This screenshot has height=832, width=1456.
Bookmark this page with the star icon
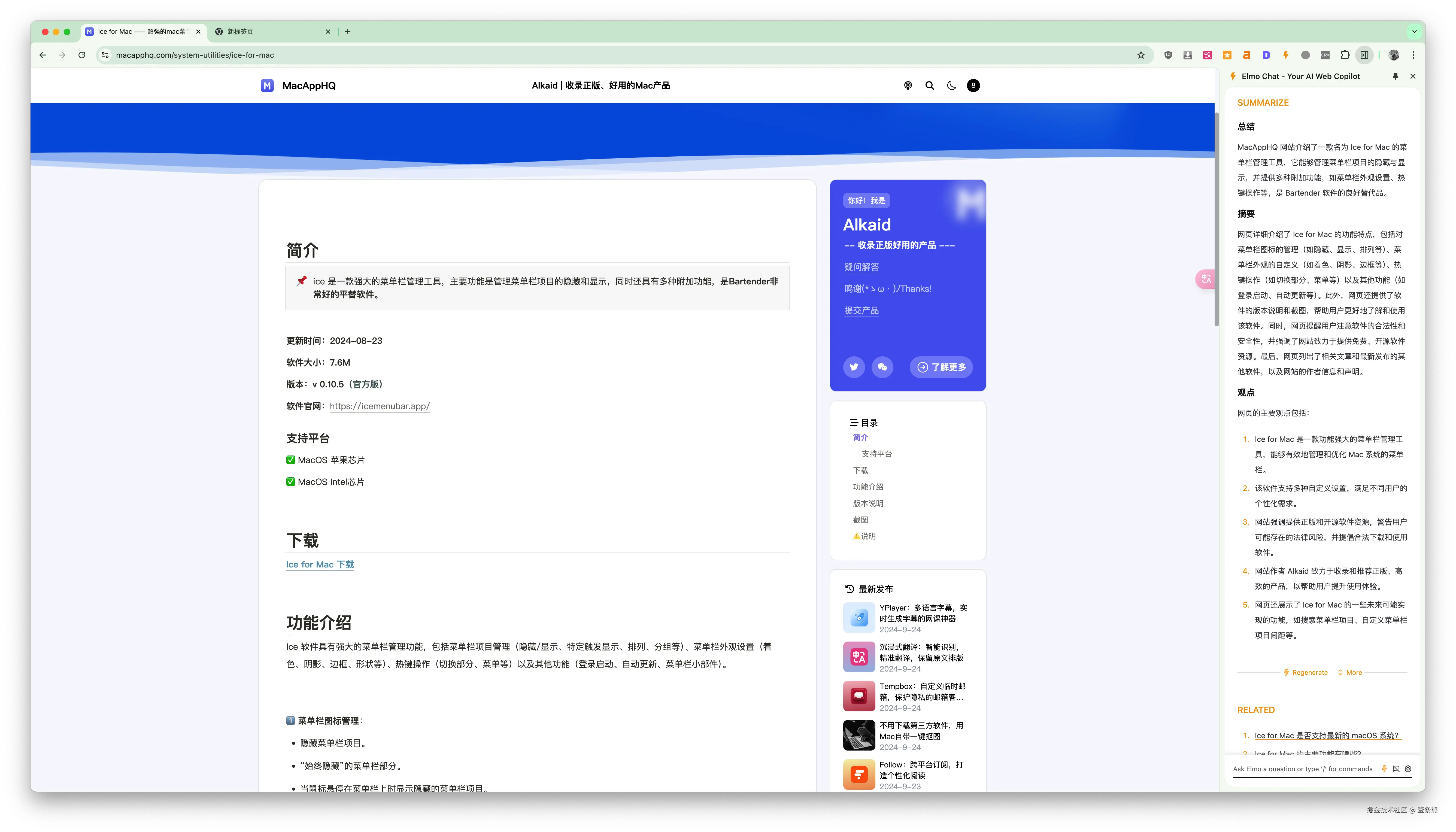click(x=1140, y=55)
